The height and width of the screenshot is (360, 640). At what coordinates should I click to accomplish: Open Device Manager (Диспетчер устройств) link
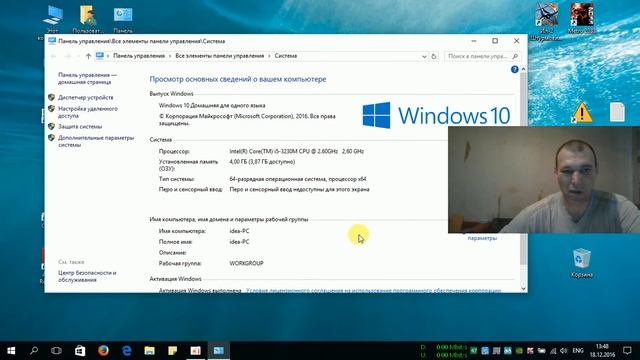tap(86, 98)
